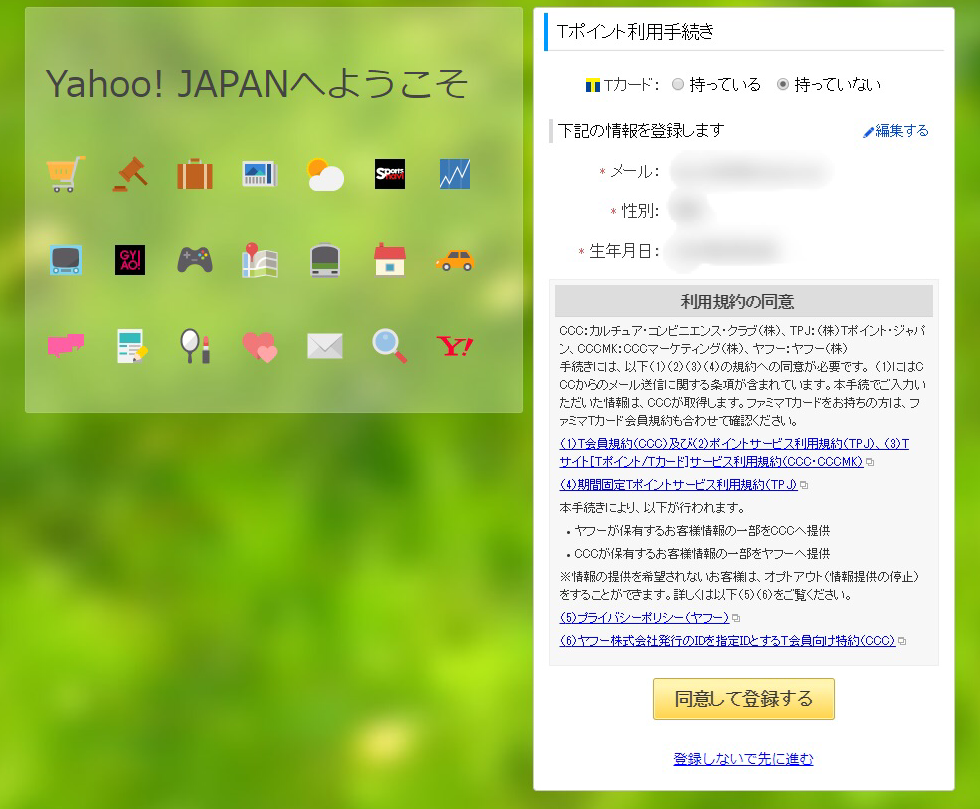Click the magnifying glass search icon
This screenshot has width=980, height=809.
pos(390,346)
